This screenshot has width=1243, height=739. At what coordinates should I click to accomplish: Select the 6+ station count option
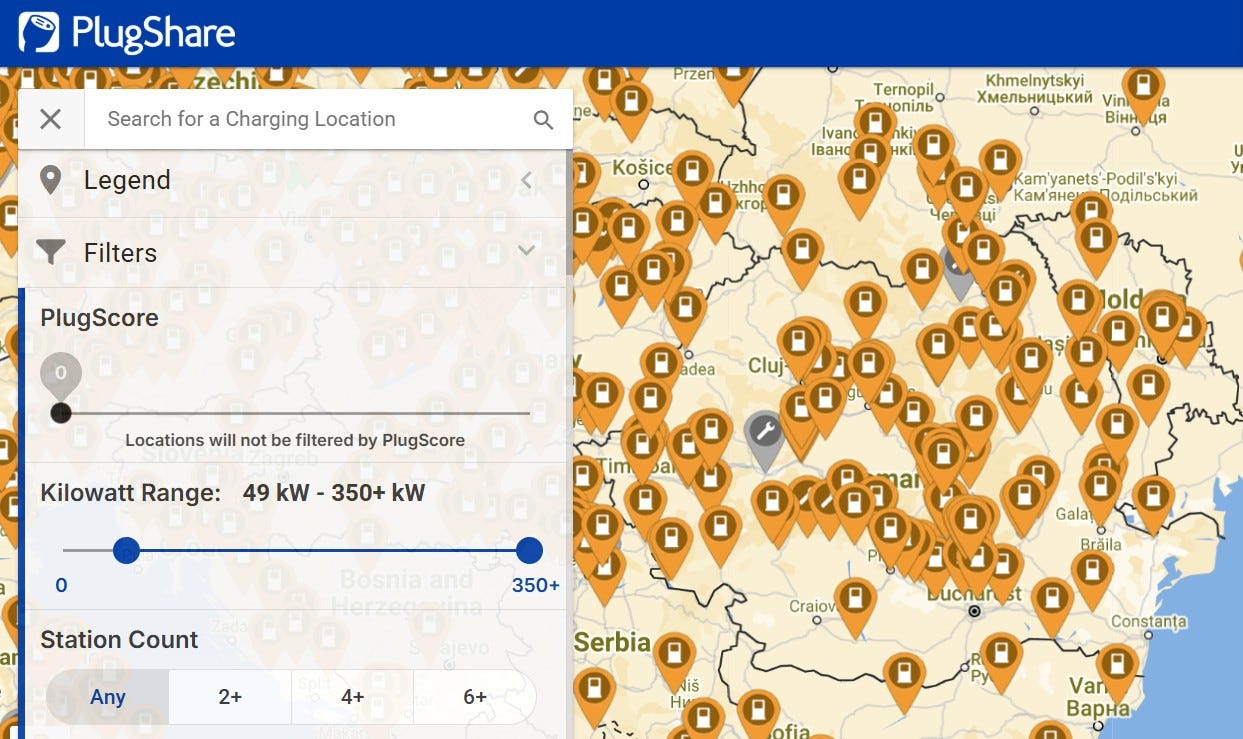pyautogui.click(x=475, y=697)
